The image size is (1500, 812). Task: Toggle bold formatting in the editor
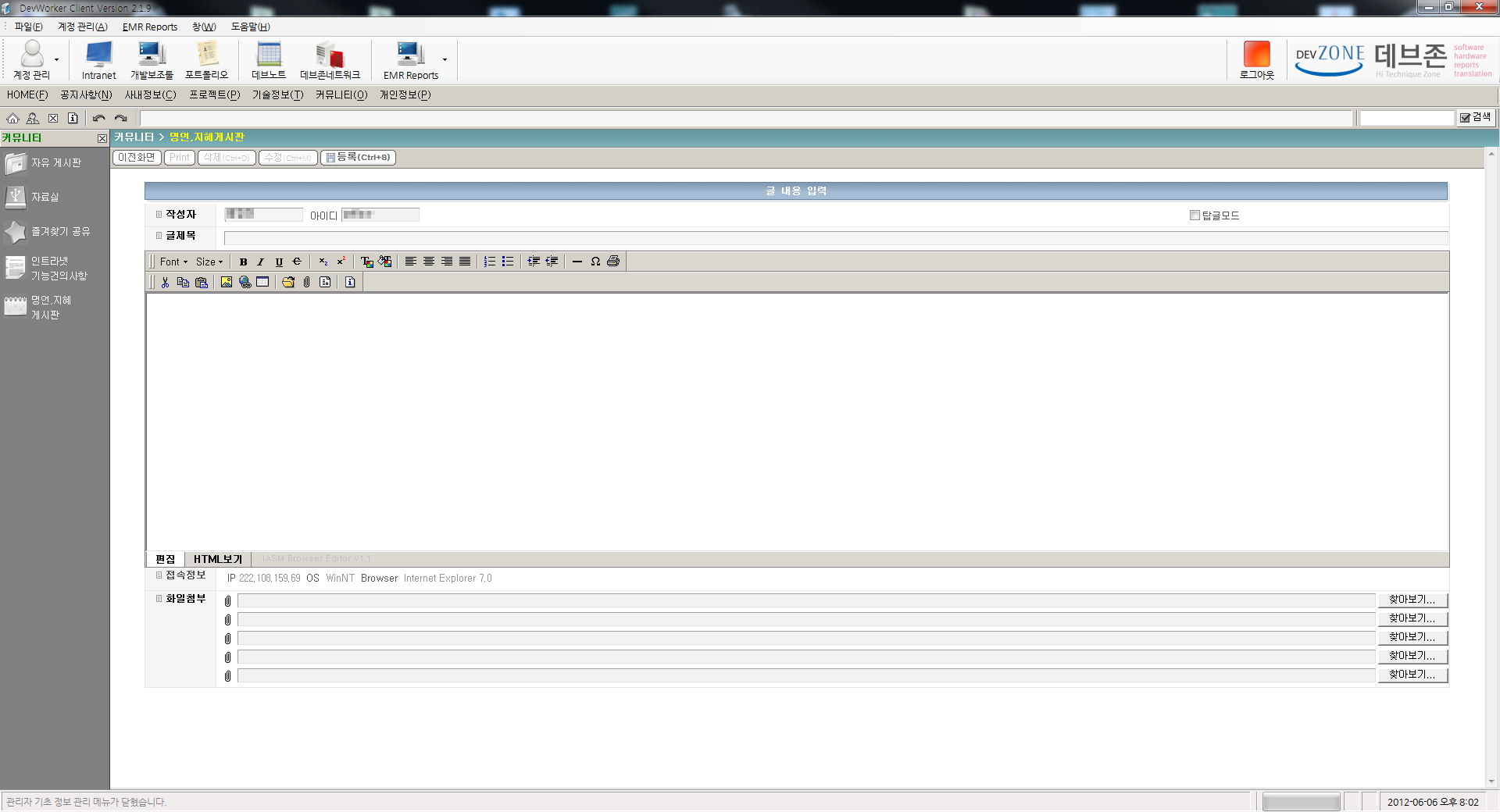point(243,262)
